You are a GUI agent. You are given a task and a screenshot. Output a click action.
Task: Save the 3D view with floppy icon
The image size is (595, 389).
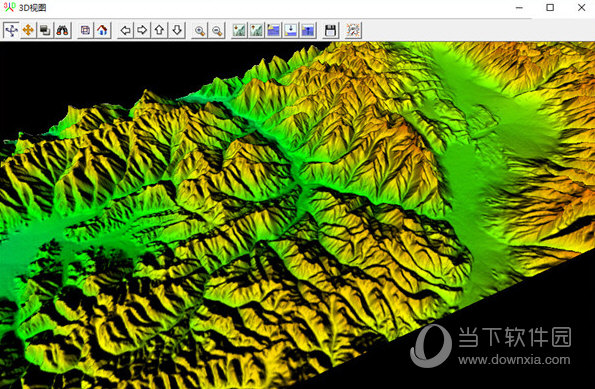tap(331, 30)
